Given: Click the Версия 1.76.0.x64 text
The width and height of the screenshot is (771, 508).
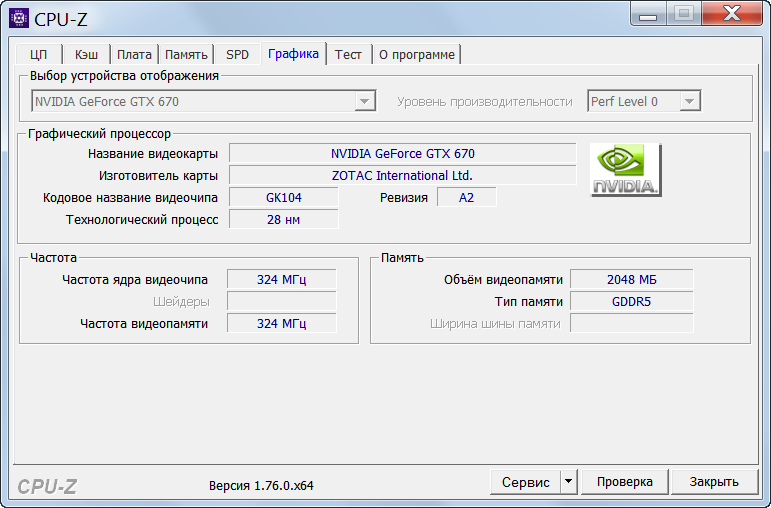Looking at the screenshot, I should click(x=261, y=486).
